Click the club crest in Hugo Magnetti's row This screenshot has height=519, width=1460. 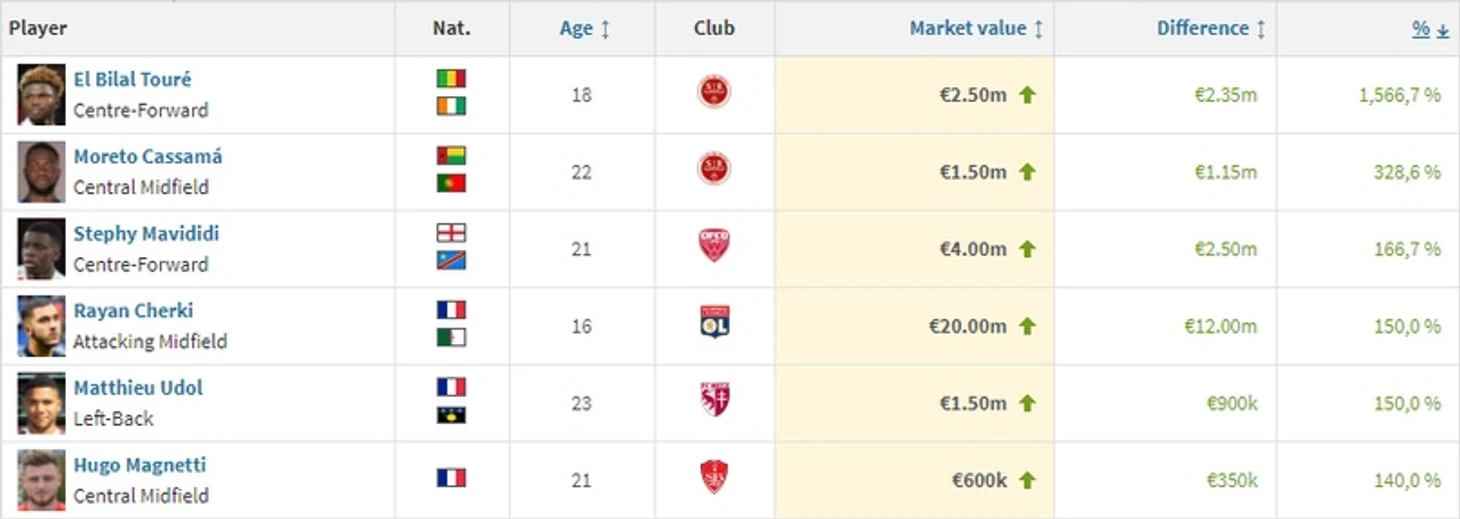[714, 478]
